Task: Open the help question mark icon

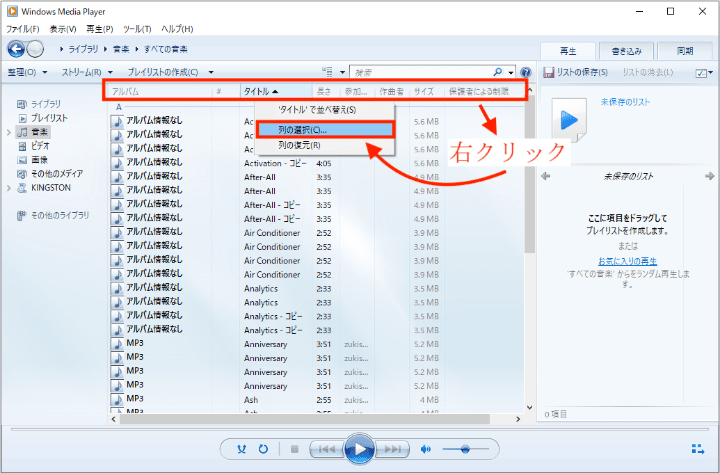Action: point(526,72)
